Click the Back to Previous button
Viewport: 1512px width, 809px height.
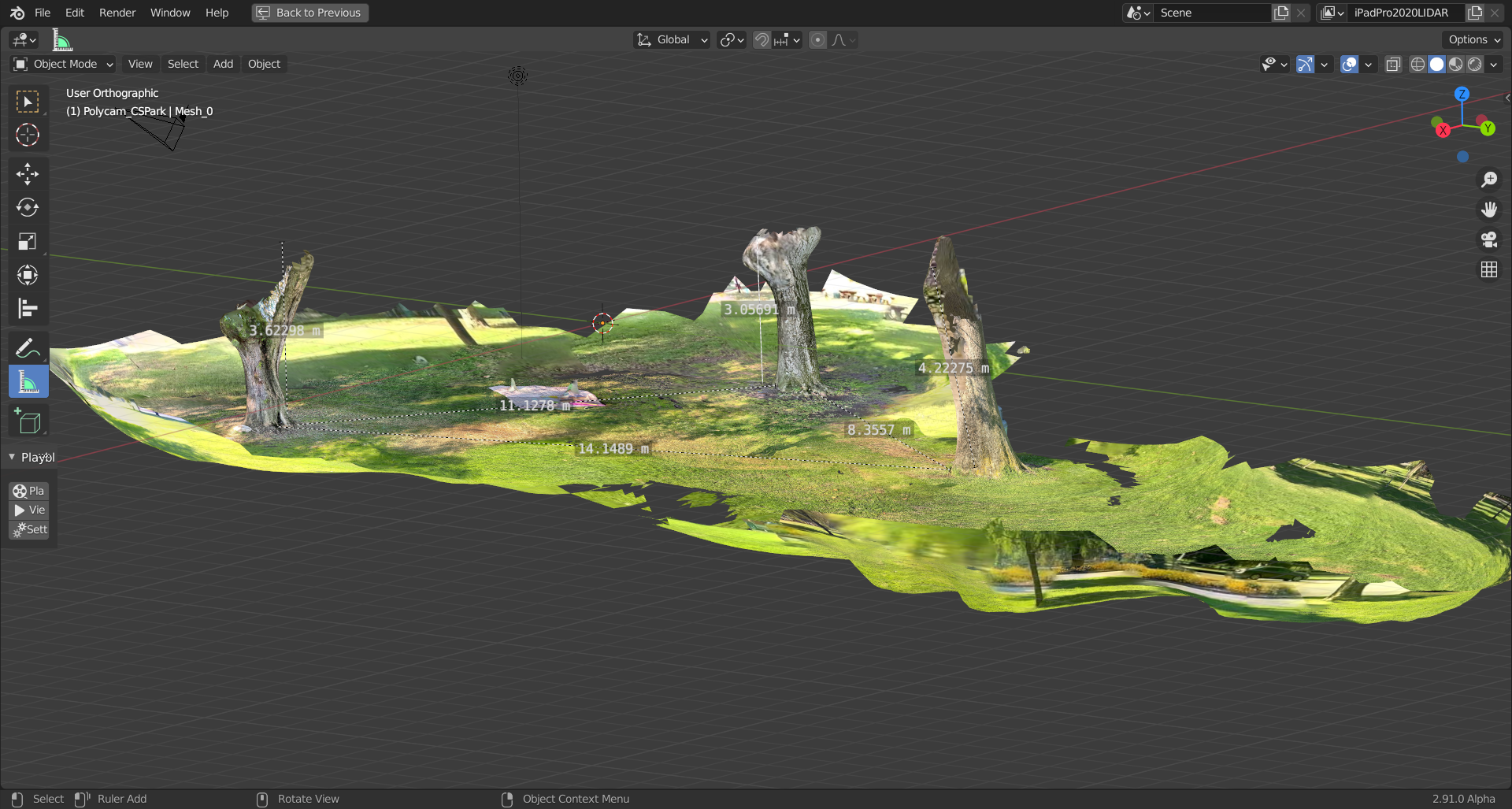tap(309, 13)
